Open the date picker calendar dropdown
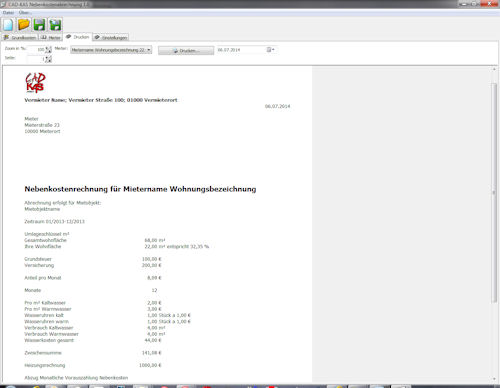This screenshot has height=388, width=500. (x=271, y=50)
